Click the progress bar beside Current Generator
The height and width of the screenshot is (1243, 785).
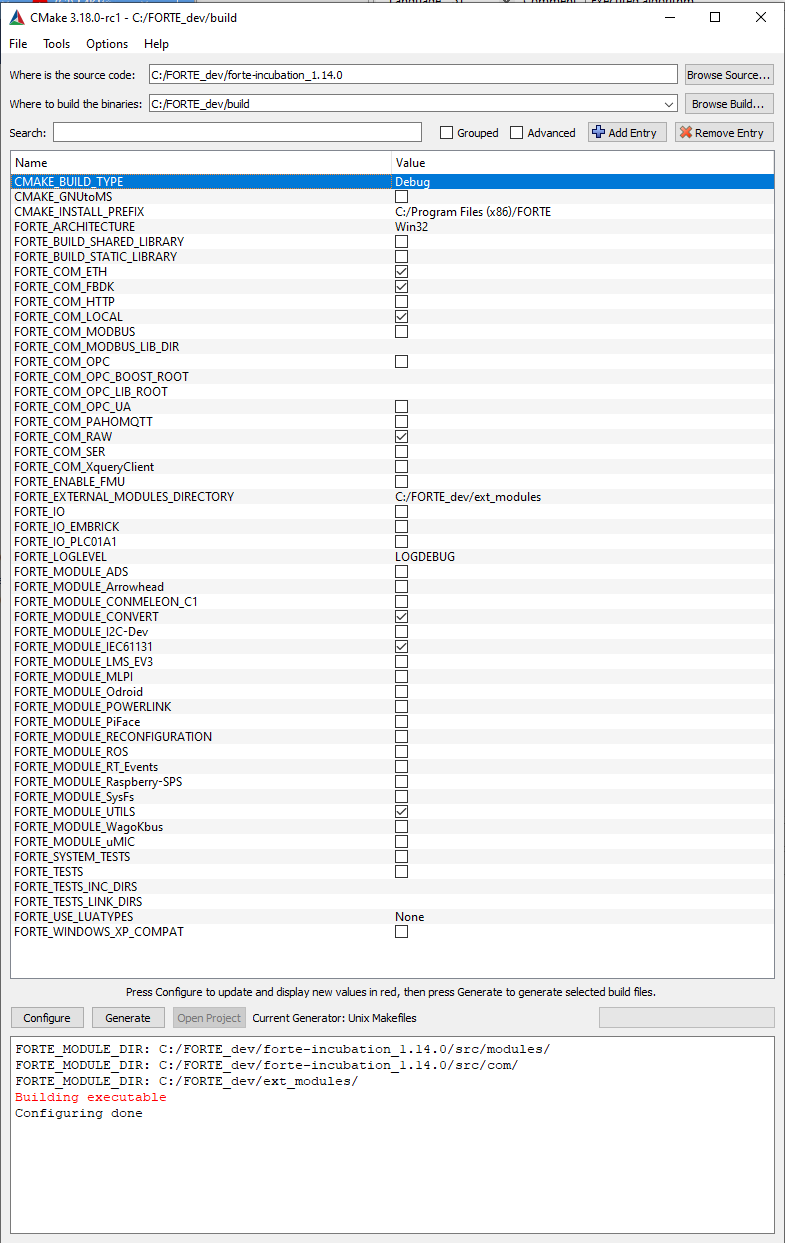[x=686, y=1018]
